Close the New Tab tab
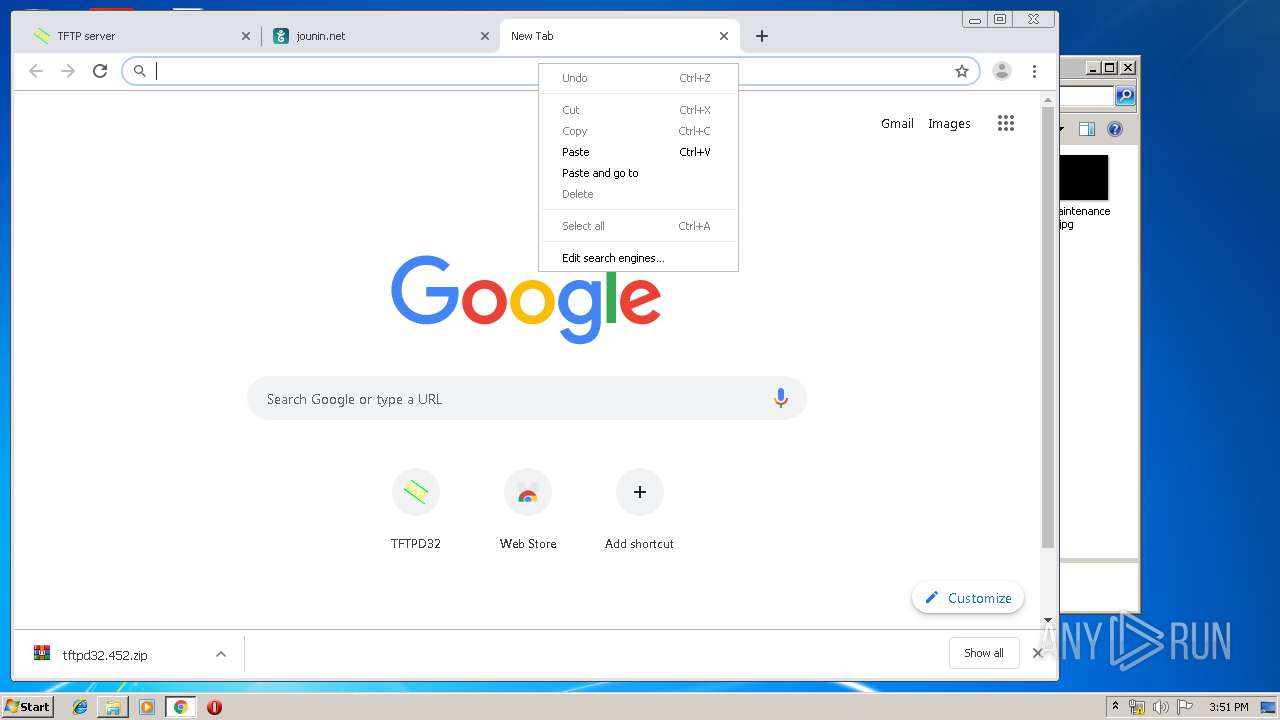 coord(724,36)
